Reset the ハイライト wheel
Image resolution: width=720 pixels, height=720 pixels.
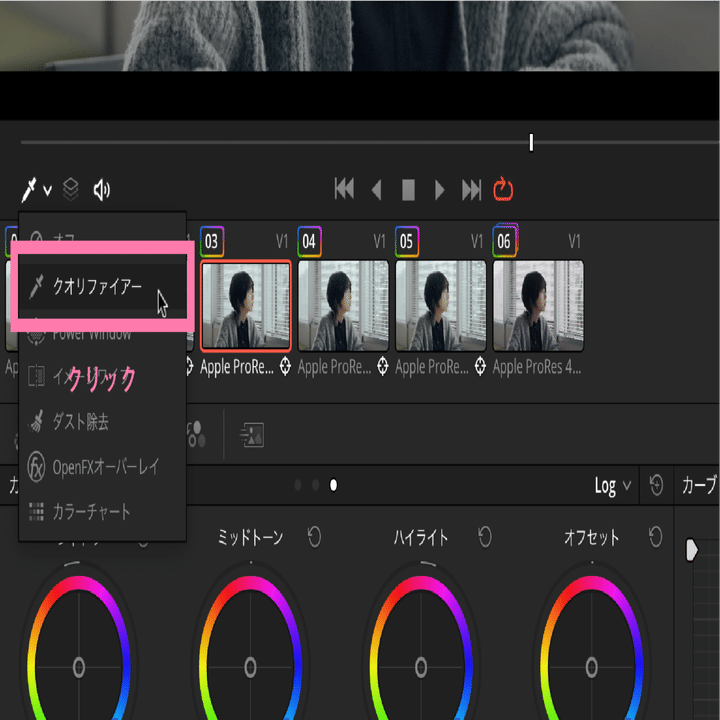(x=485, y=537)
